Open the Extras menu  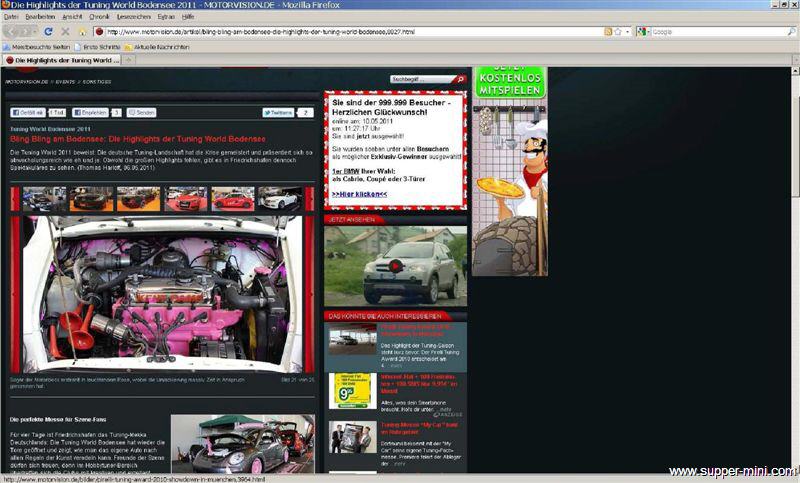point(166,17)
